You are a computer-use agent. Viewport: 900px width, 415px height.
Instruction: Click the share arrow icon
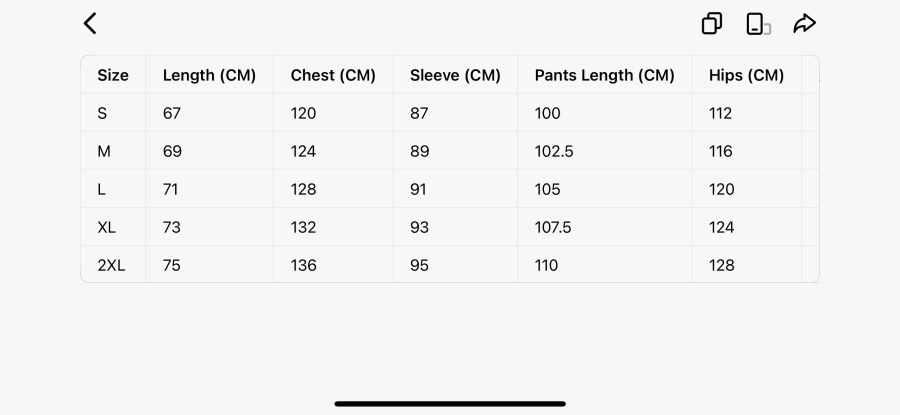pos(805,24)
